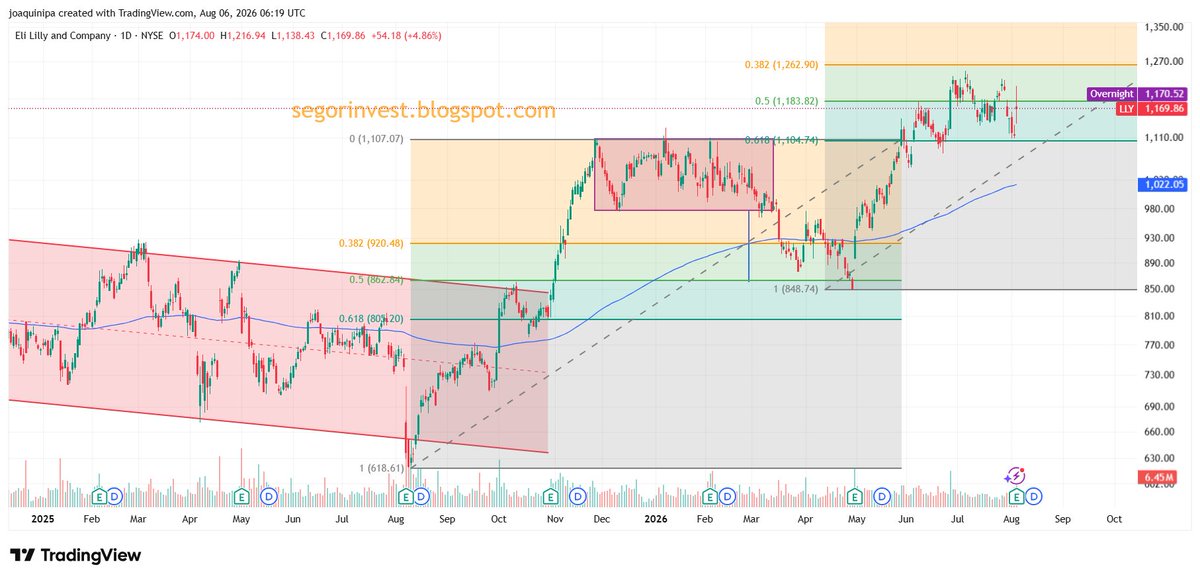Screen dimensions: 1200x580
Task: Open the August 2026 earnings E marker
Action: (x=1017, y=496)
